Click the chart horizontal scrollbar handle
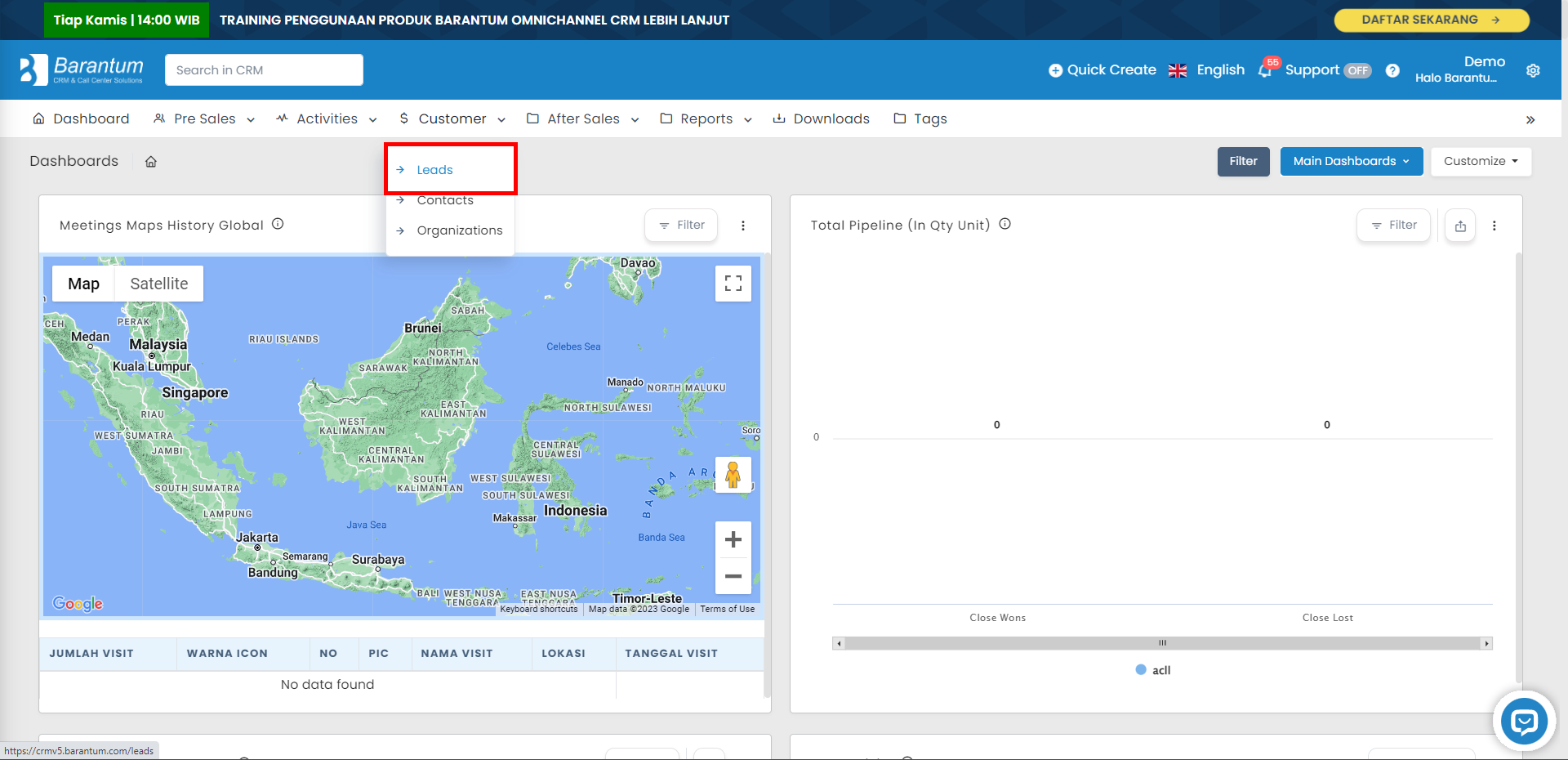 tap(1162, 643)
